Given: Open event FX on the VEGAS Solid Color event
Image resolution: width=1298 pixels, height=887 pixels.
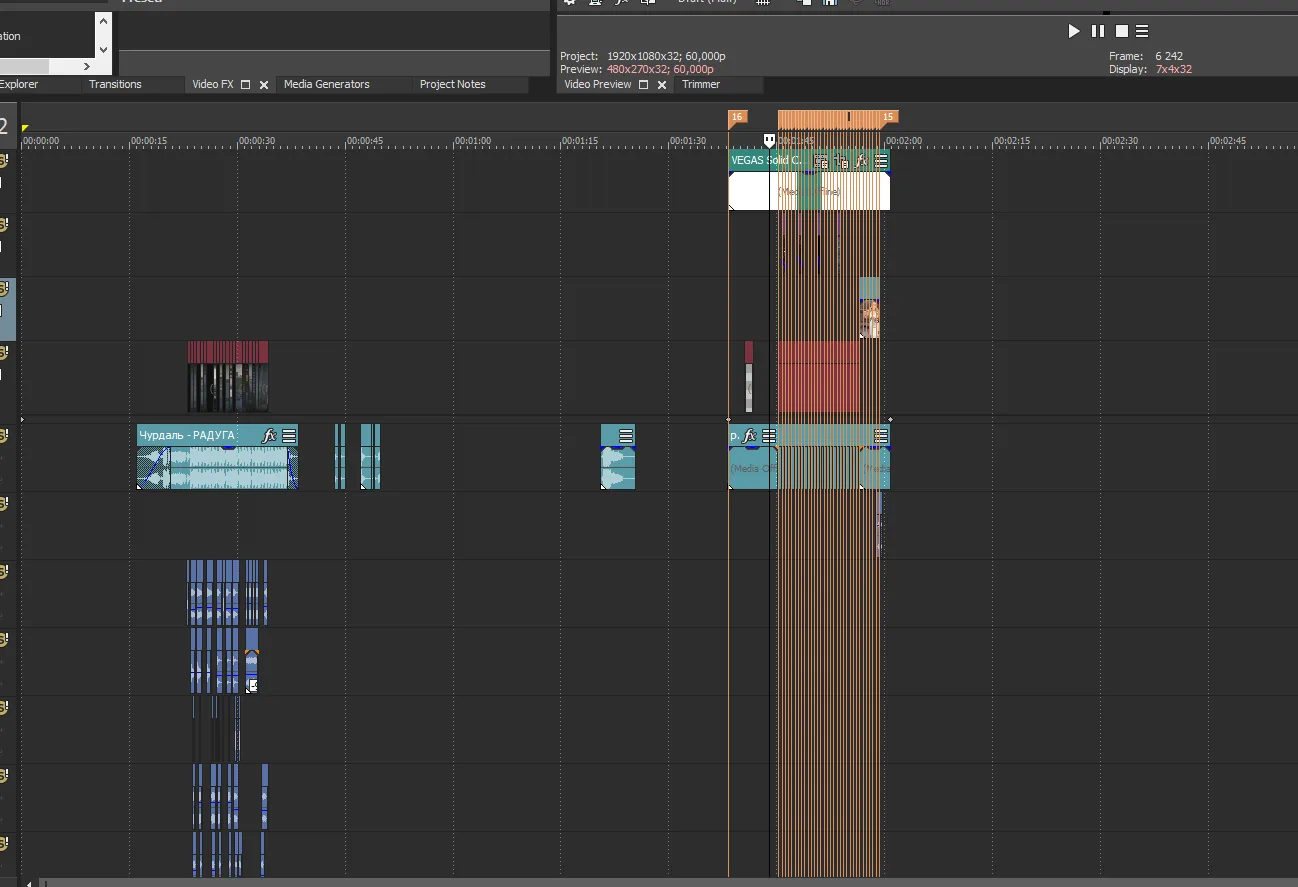Looking at the screenshot, I should pos(861,160).
